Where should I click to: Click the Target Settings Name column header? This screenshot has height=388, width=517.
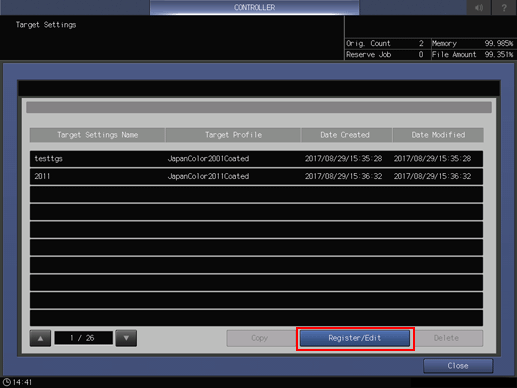(x=97, y=135)
